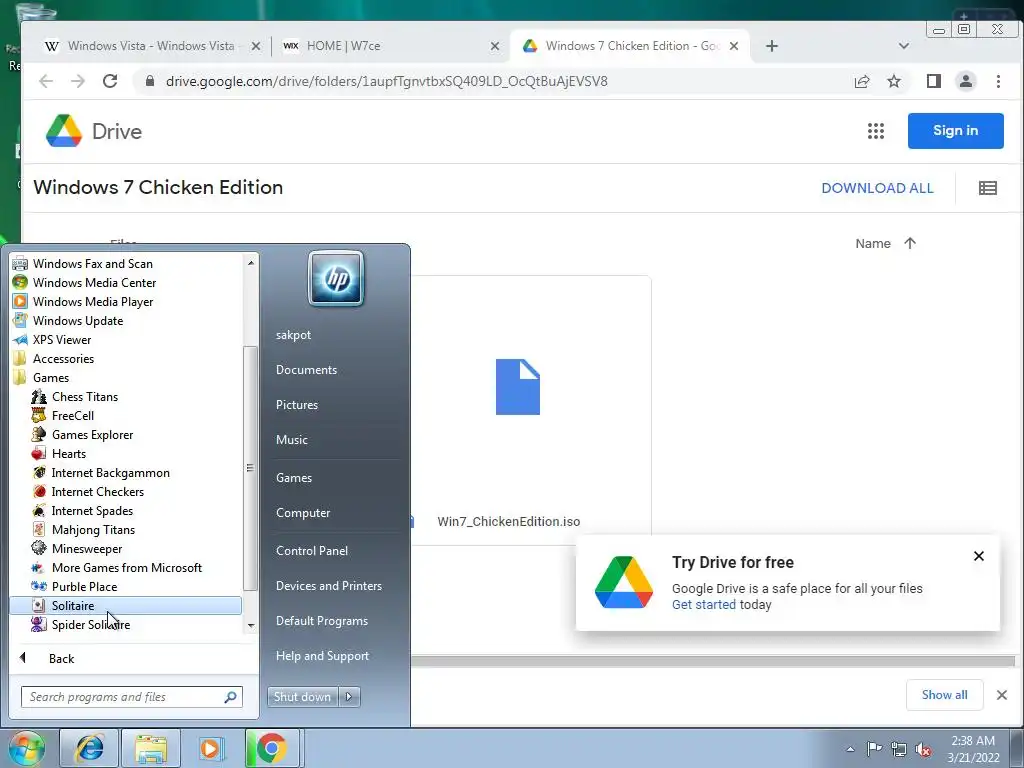Screen dimensions: 1024x768
Task: Click Search programs and files box
Action: pos(131,697)
